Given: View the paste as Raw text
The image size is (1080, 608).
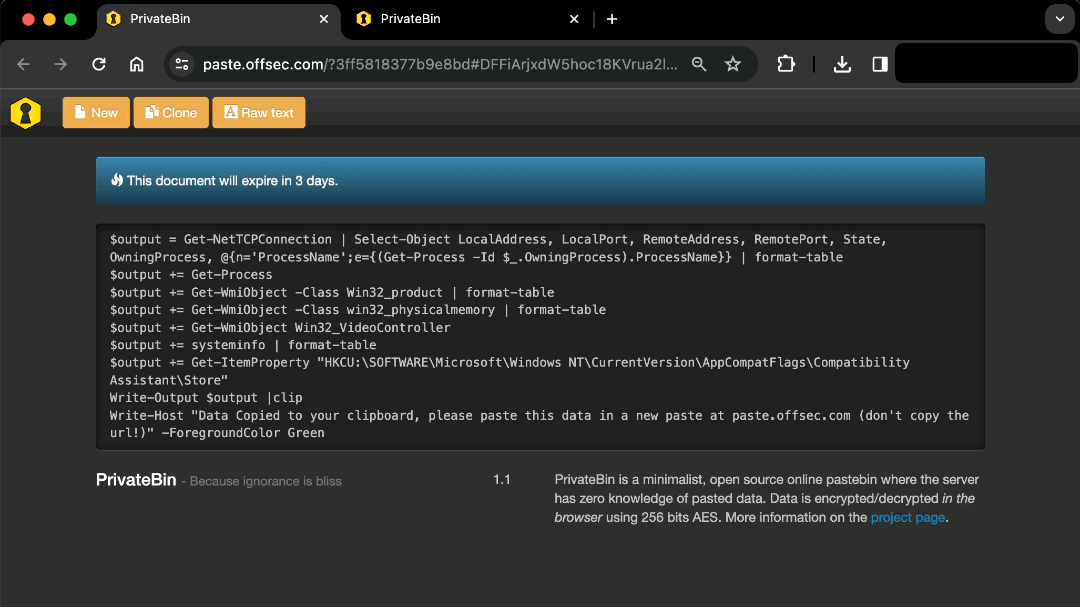Looking at the screenshot, I should coord(259,112).
